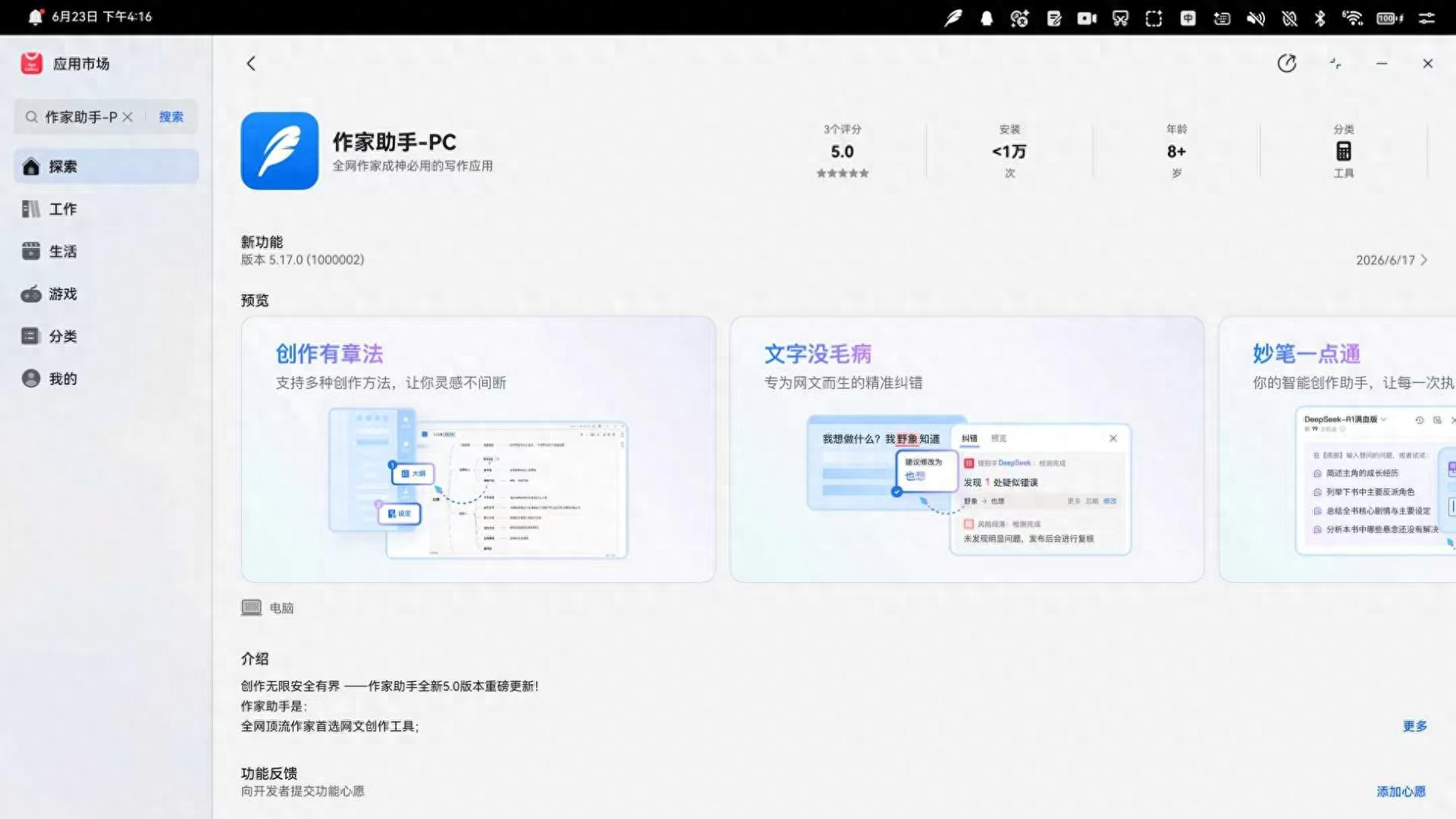Click the 作家助手-PC app icon
Image resolution: width=1456 pixels, height=819 pixels.
(x=280, y=151)
